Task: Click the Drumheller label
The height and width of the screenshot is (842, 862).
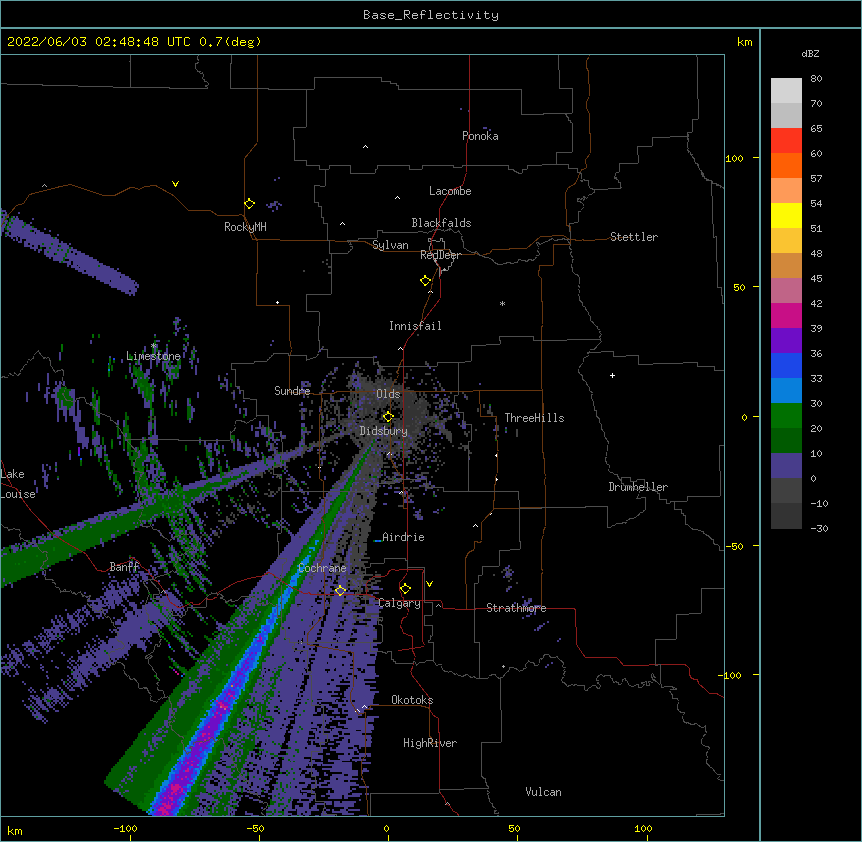Action: click(x=638, y=487)
